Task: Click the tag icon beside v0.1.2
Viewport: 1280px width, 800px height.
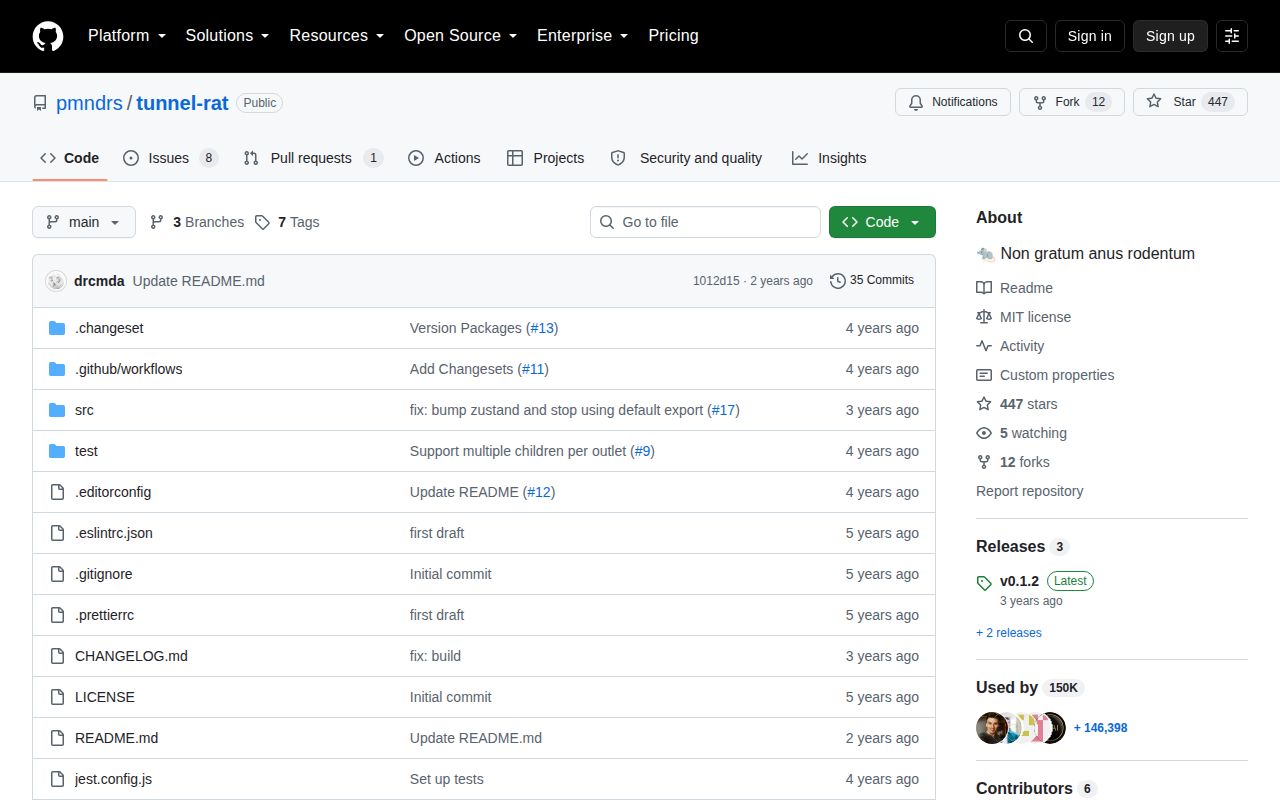Action: click(x=984, y=582)
